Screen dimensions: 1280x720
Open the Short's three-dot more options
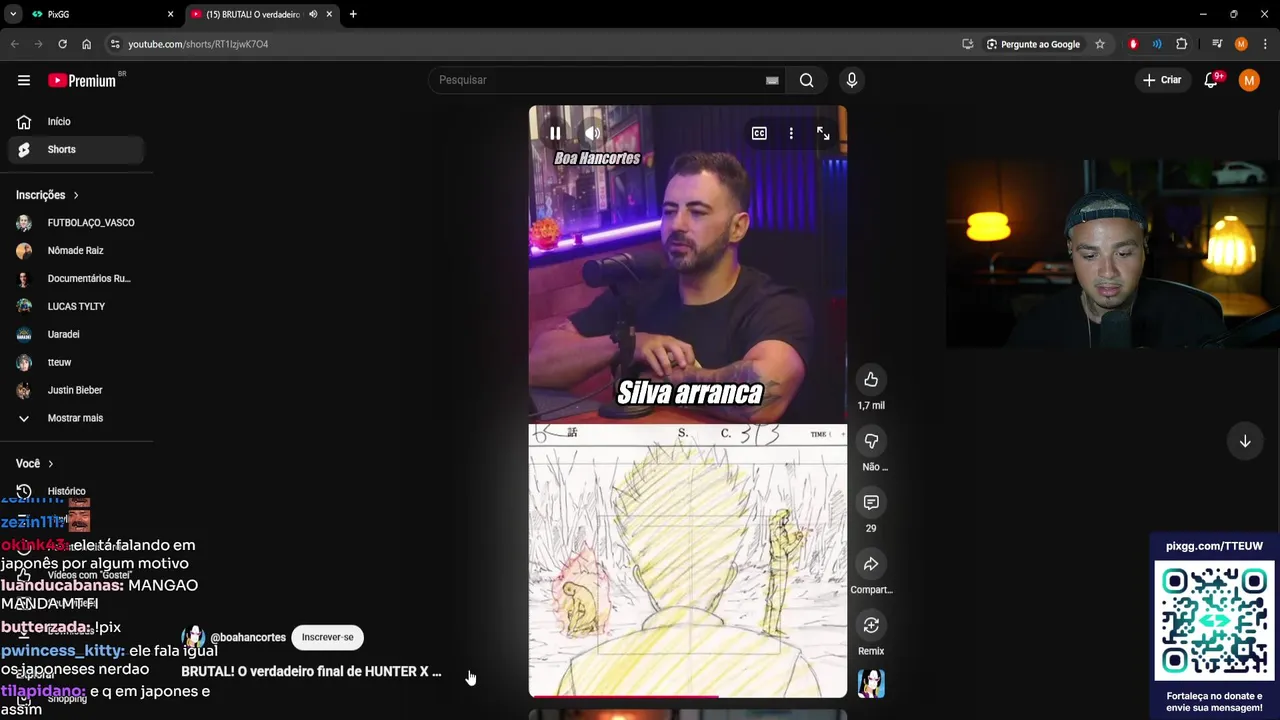tap(791, 133)
